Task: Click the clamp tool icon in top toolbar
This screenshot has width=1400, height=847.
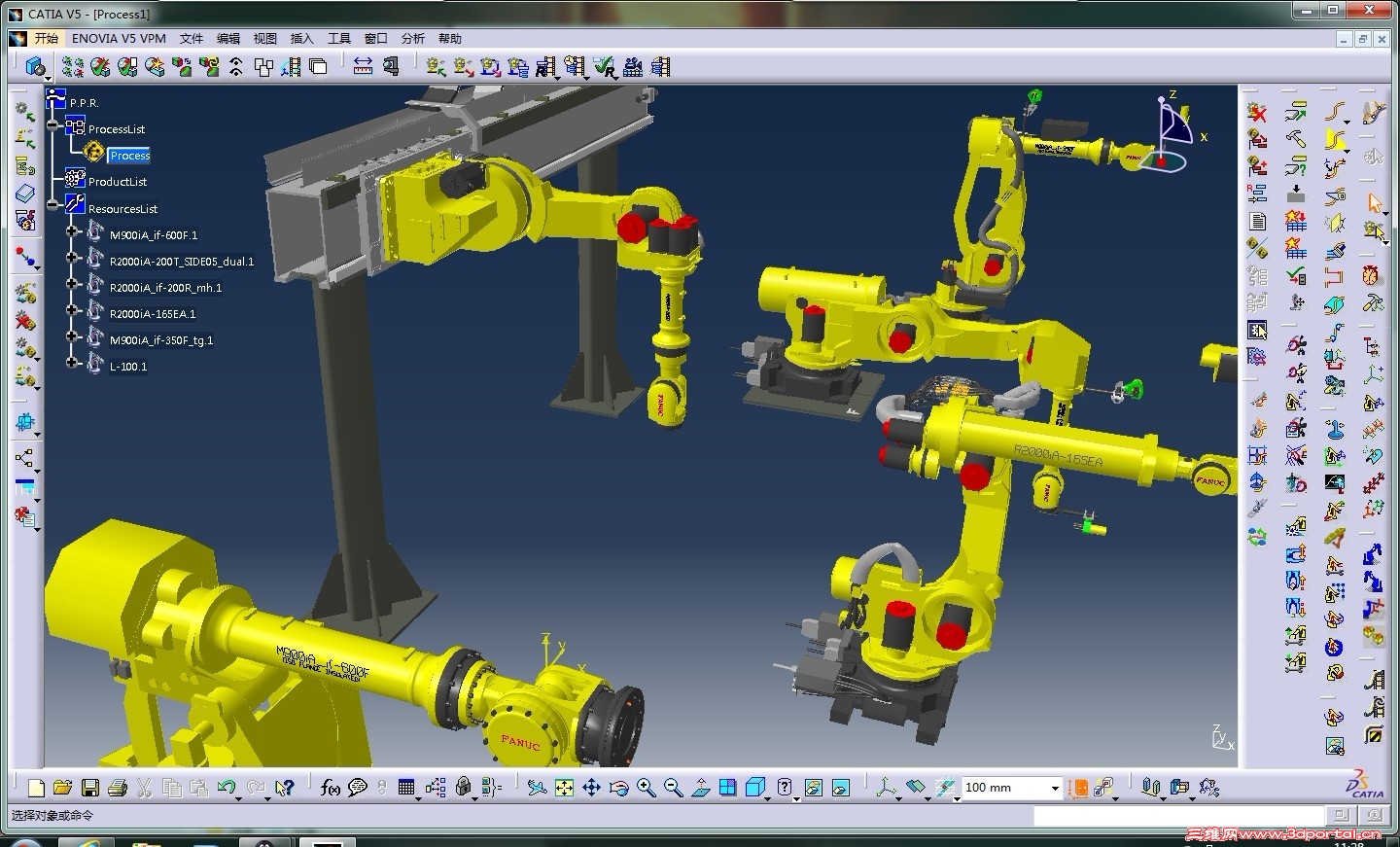Action: (390, 66)
